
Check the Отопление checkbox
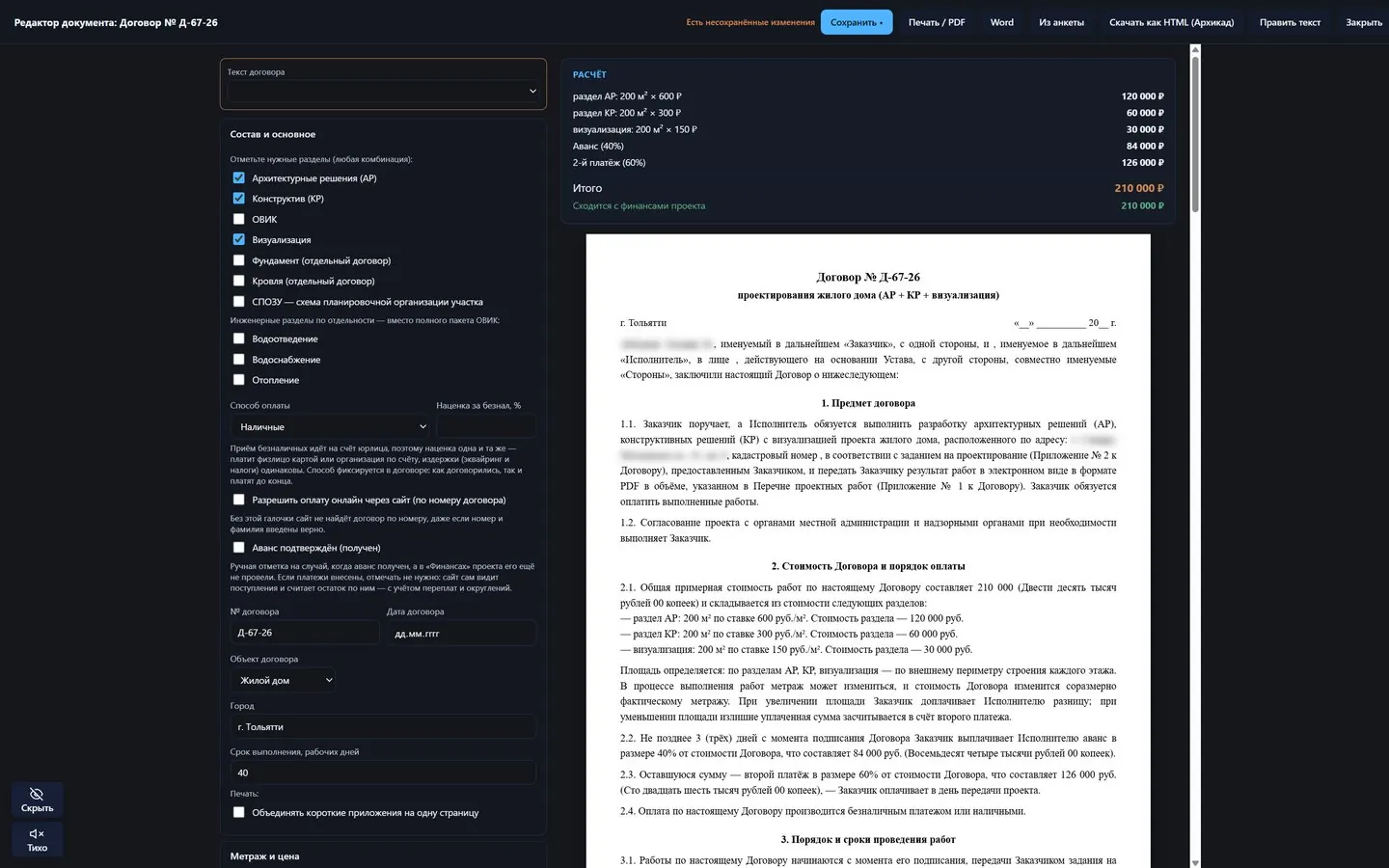pos(238,380)
